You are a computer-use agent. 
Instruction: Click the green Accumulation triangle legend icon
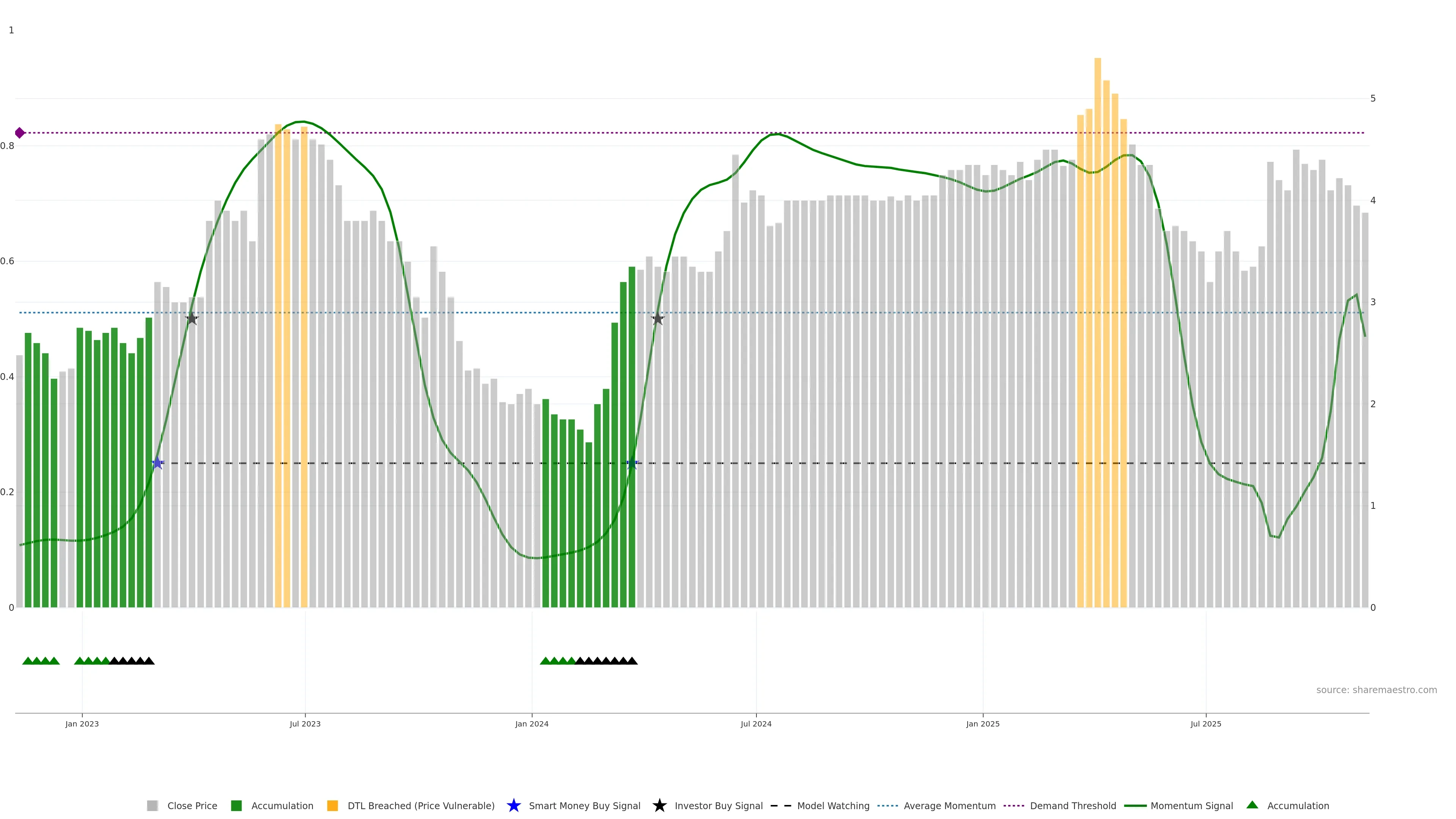pos(1252,805)
